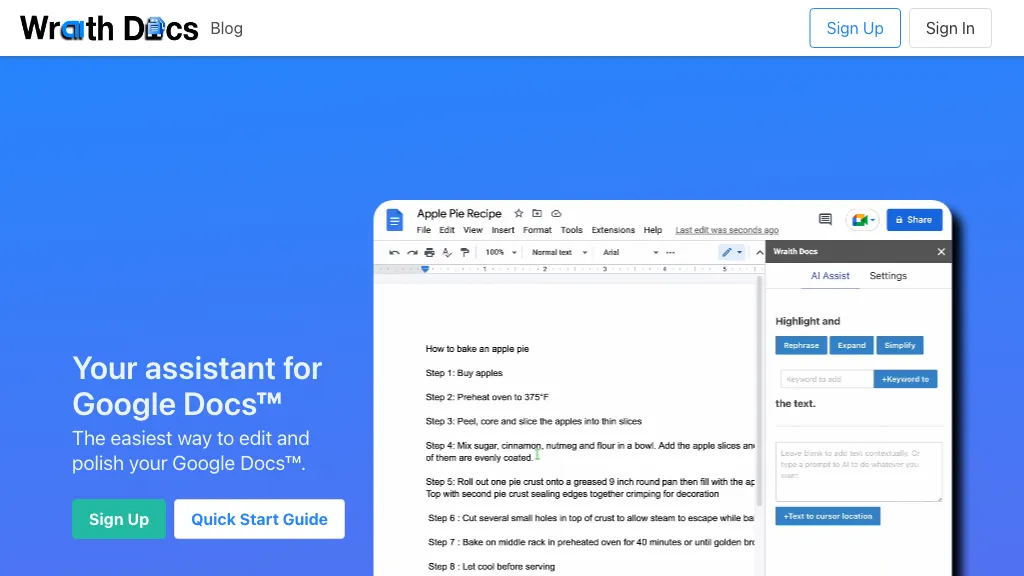
Task: Open the pencil editing mode dropdown
Action: coord(732,253)
